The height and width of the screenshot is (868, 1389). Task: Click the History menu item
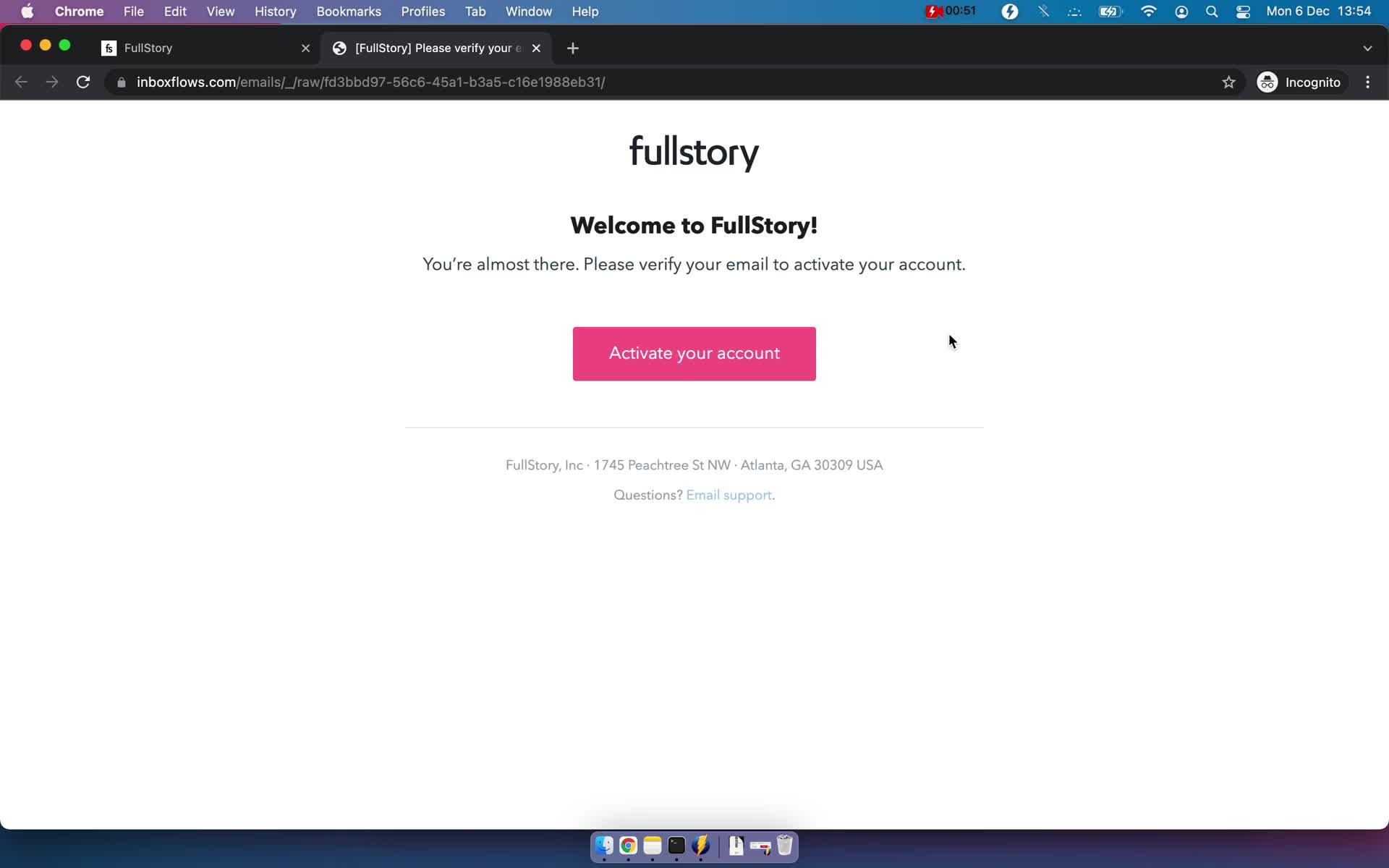click(275, 11)
